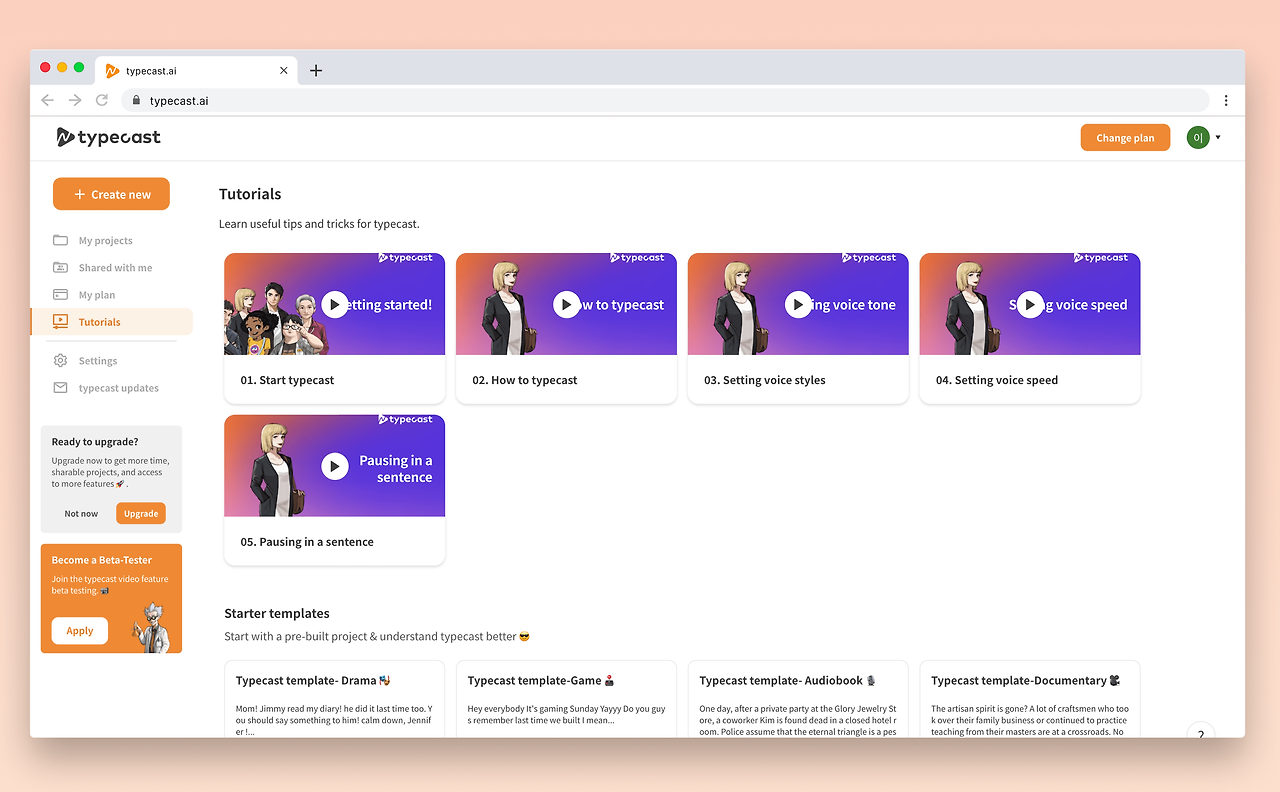1280x792 pixels.
Task: Play the Pausing in a sentence video
Action: click(335, 466)
